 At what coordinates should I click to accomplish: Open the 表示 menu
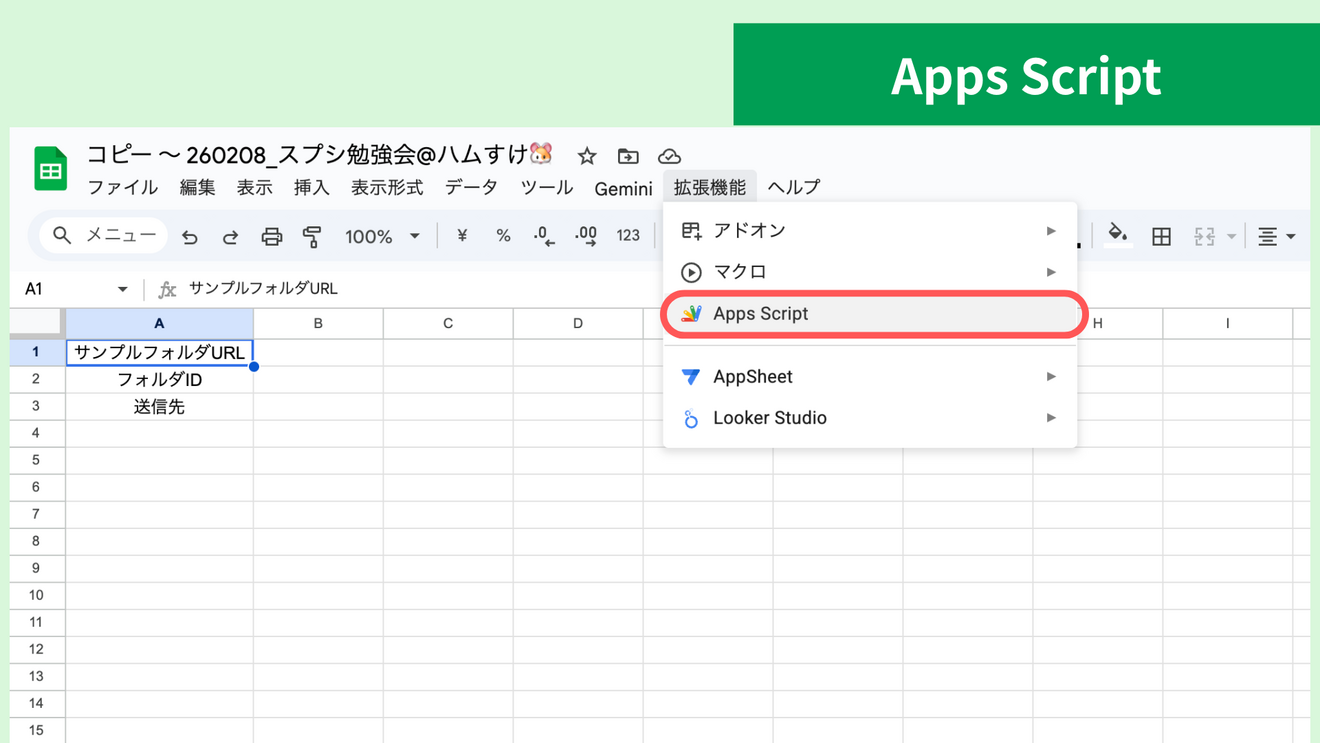(254, 188)
